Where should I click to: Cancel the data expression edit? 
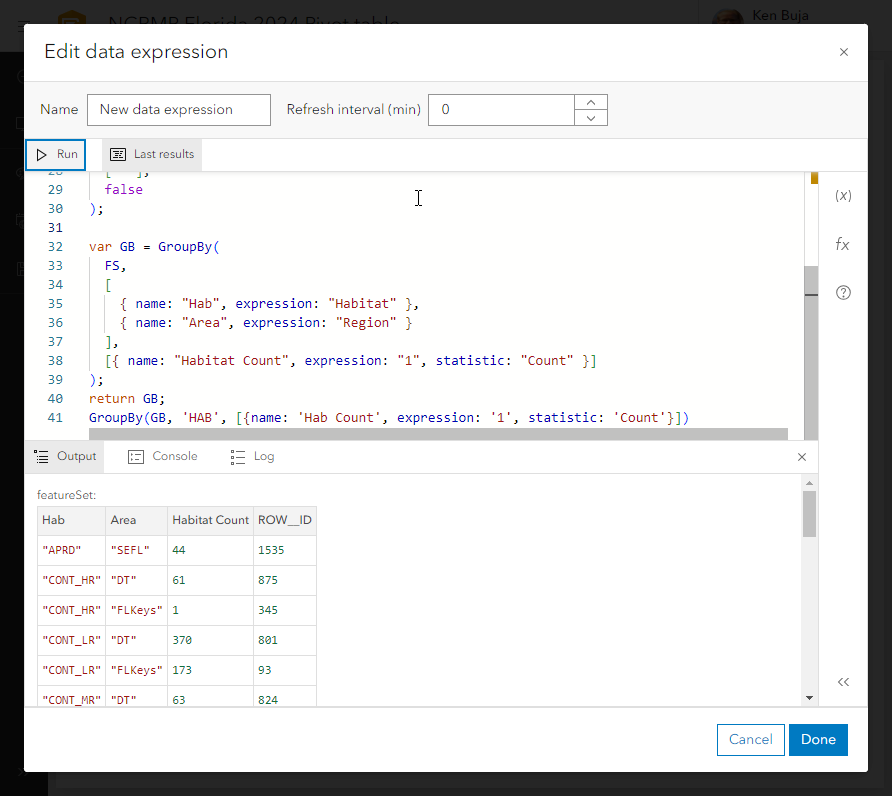pos(750,739)
